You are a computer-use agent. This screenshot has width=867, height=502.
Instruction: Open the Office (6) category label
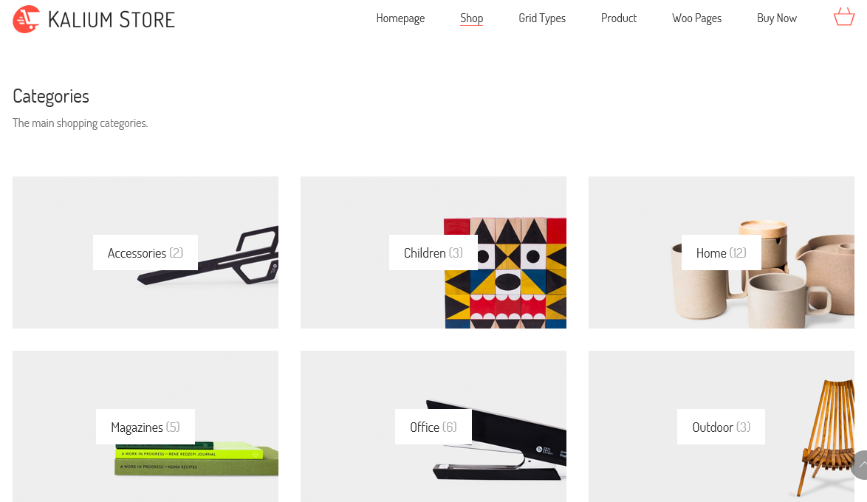click(x=434, y=427)
